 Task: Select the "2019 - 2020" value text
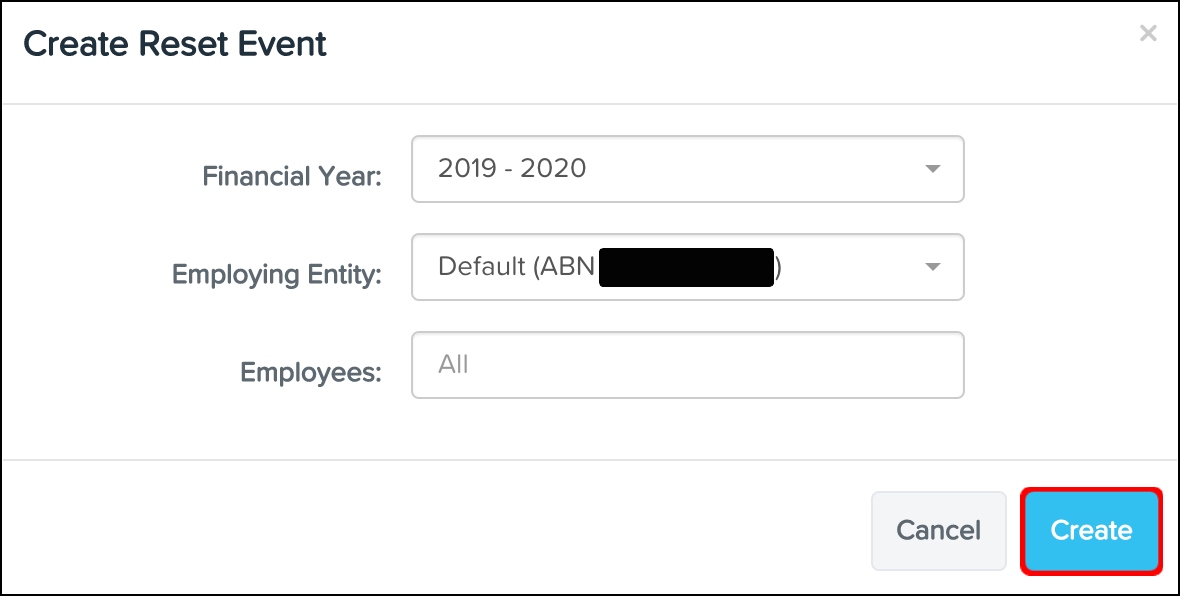512,168
